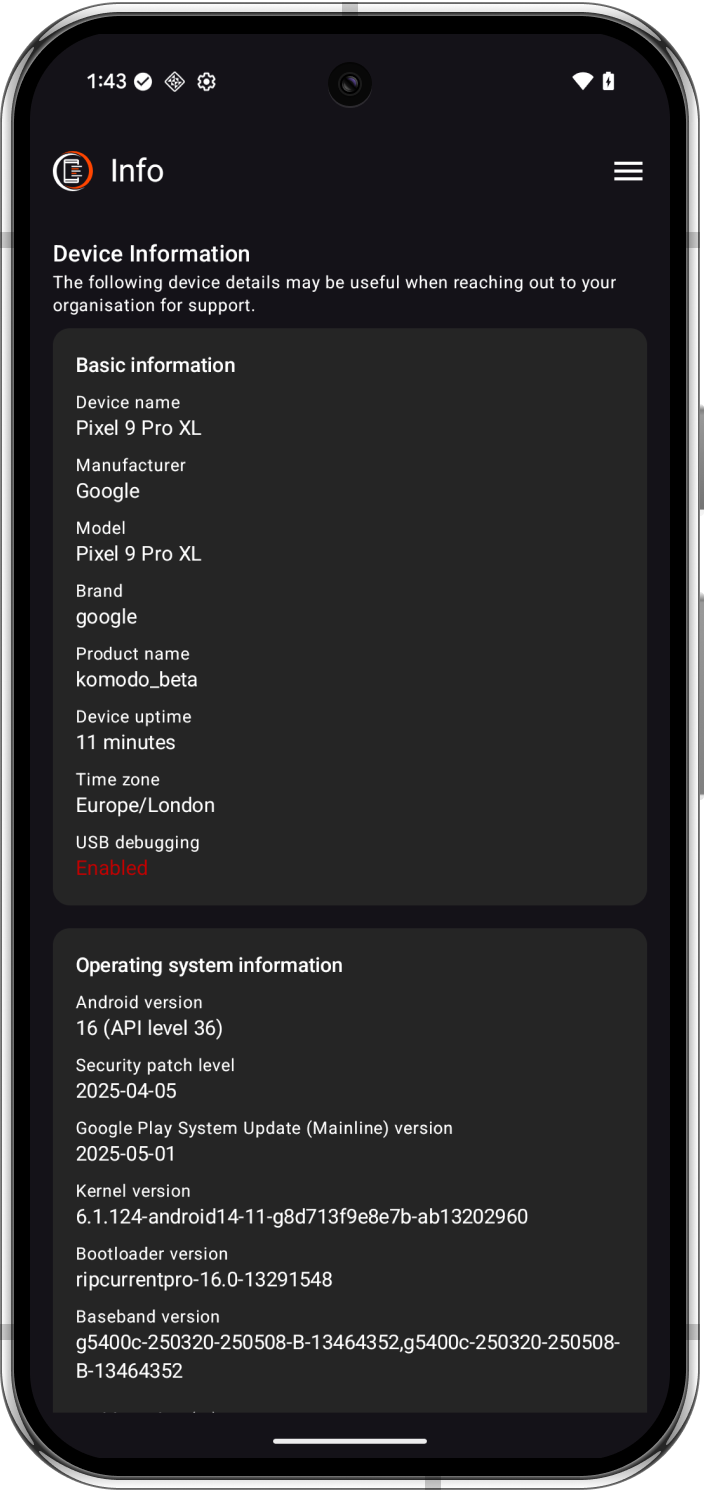Tap the 1:43 clock

107,82
